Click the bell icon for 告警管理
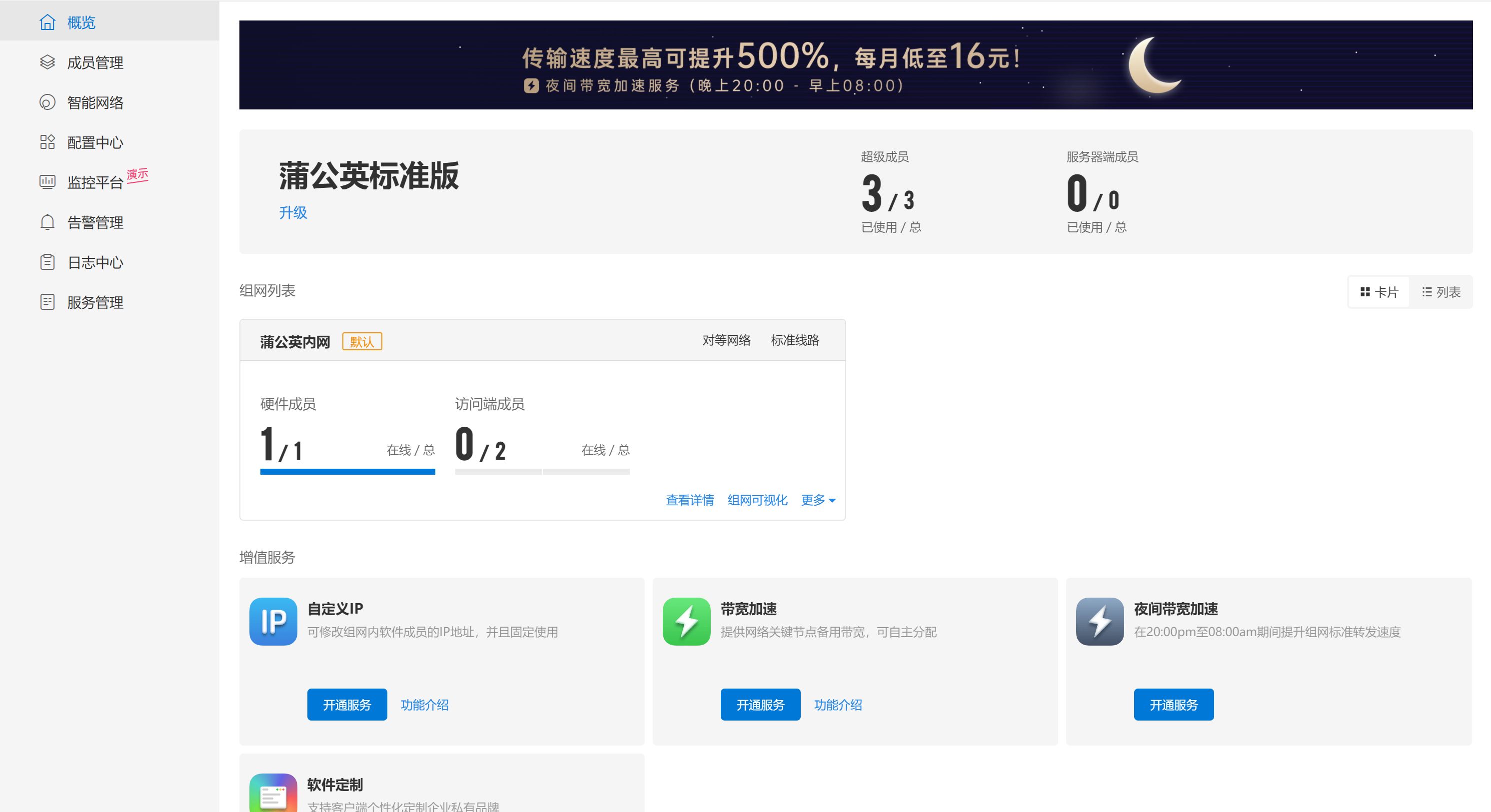Screen dimensions: 1491x812 pyautogui.click(x=47, y=222)
